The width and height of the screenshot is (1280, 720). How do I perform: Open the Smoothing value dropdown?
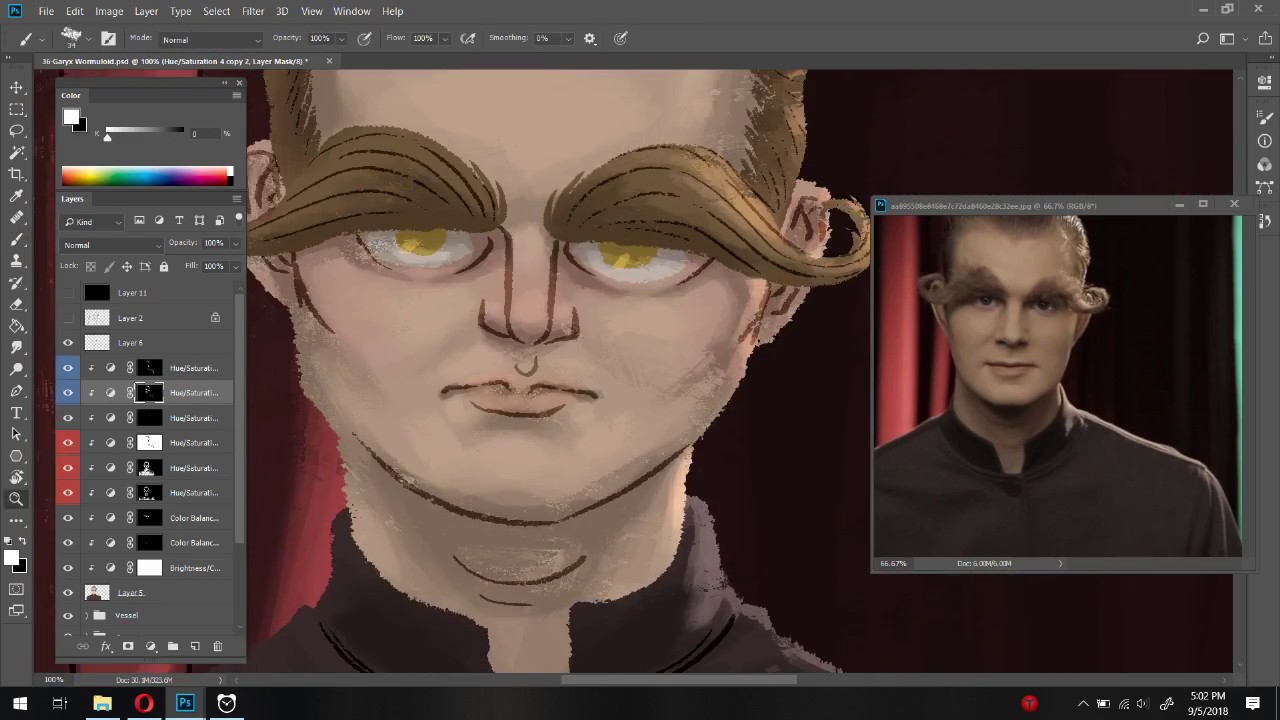pos(567,39)
